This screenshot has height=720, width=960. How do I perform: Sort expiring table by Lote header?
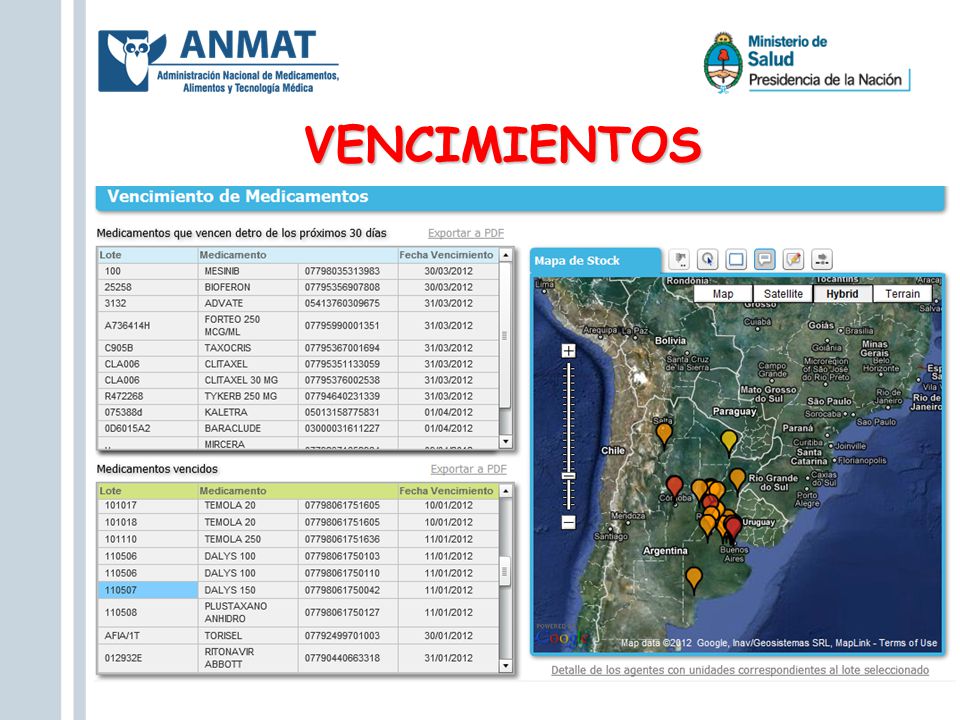[147, 255]
